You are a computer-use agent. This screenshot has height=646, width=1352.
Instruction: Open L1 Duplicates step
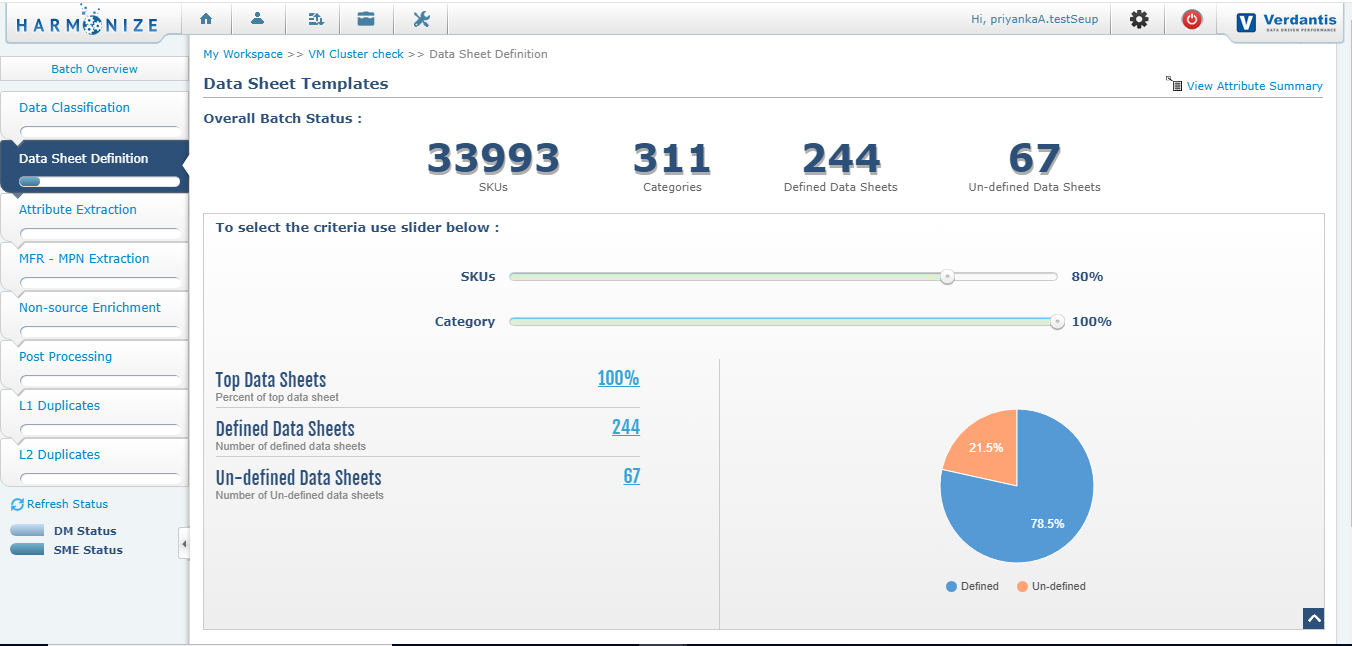[x=59, y=405]
